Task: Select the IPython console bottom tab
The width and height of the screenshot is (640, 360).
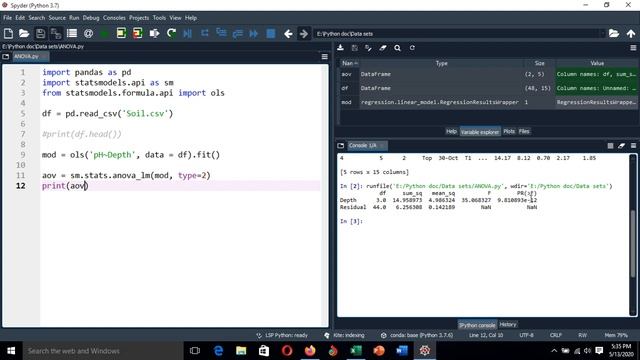Action: coord(477,325)
